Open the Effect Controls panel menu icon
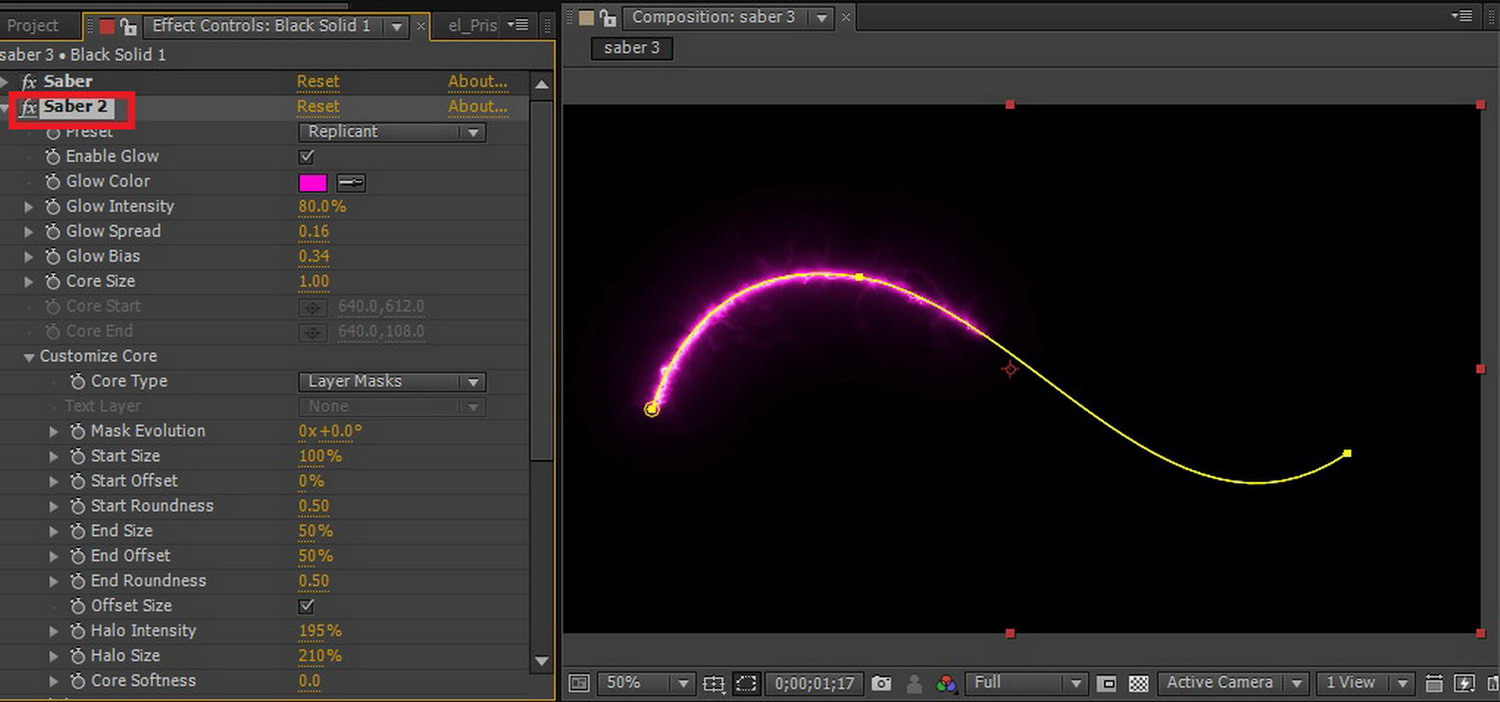 [x=518, y=25]
